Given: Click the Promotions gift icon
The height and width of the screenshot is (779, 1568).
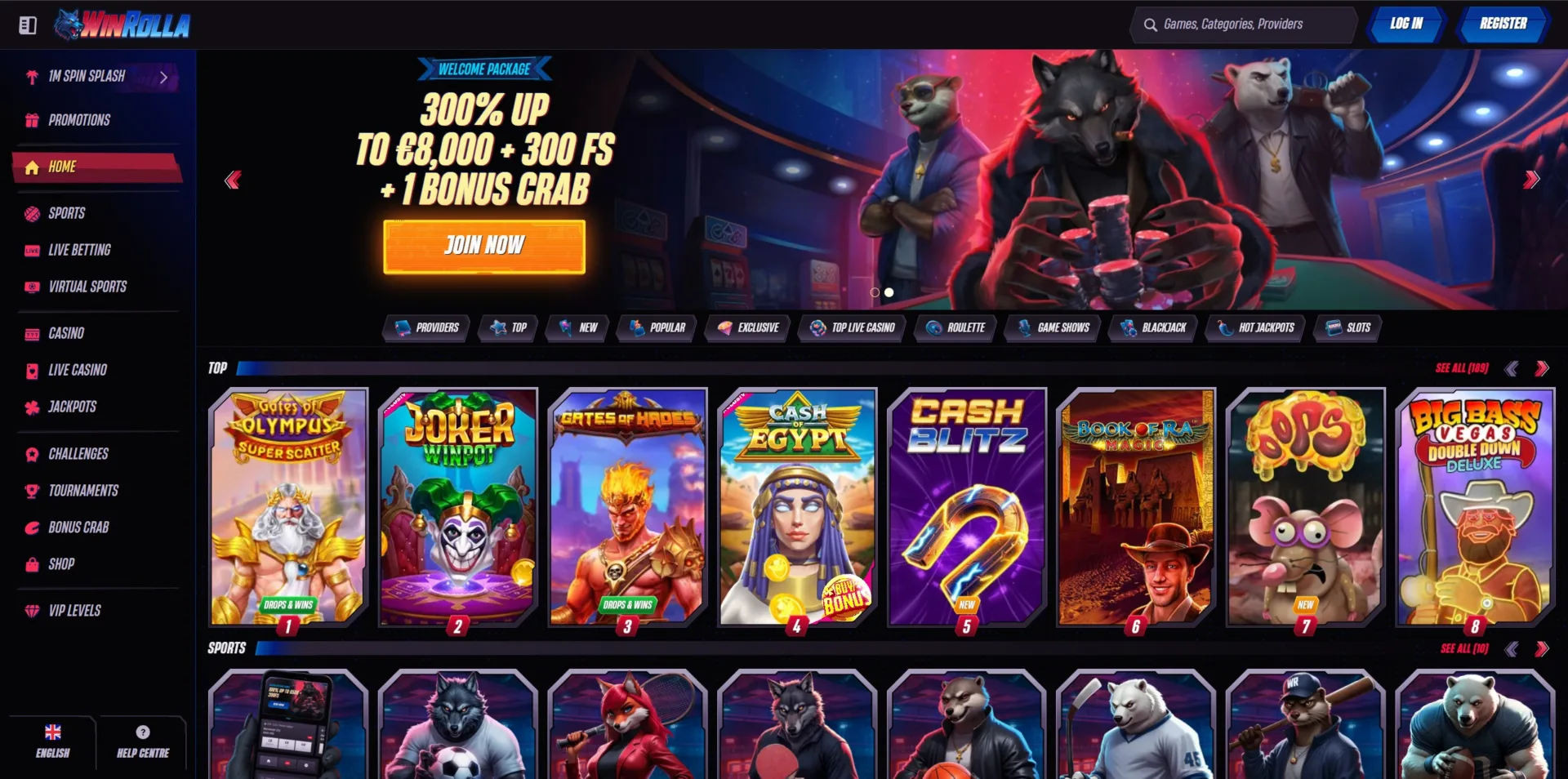Looking at the screenshot, I should pyautogui.click(x=32, y=120).
